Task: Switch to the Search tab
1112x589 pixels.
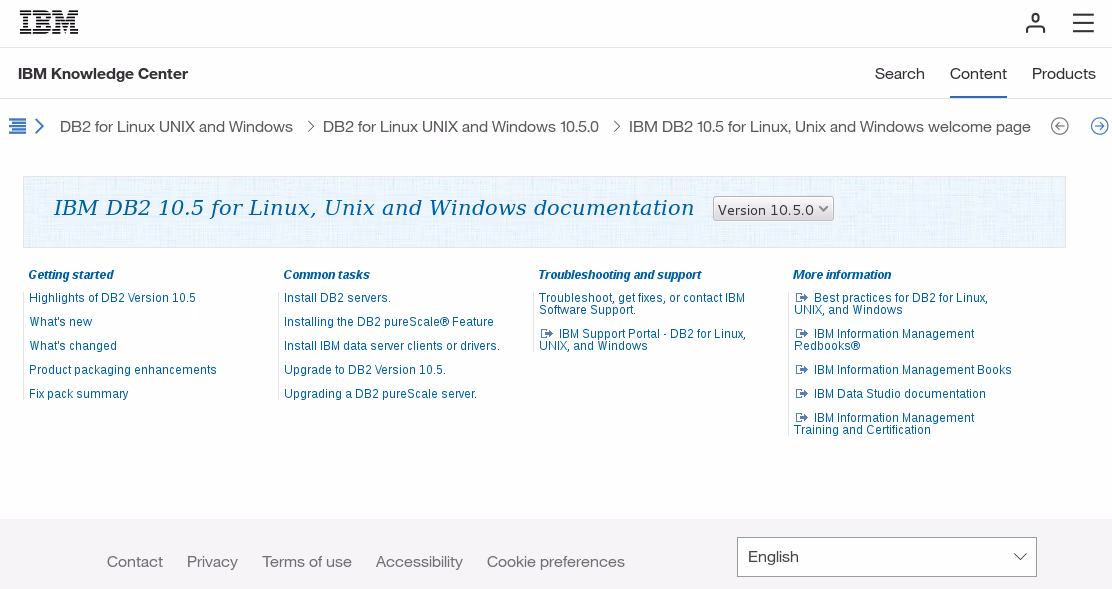Action: 899,73
